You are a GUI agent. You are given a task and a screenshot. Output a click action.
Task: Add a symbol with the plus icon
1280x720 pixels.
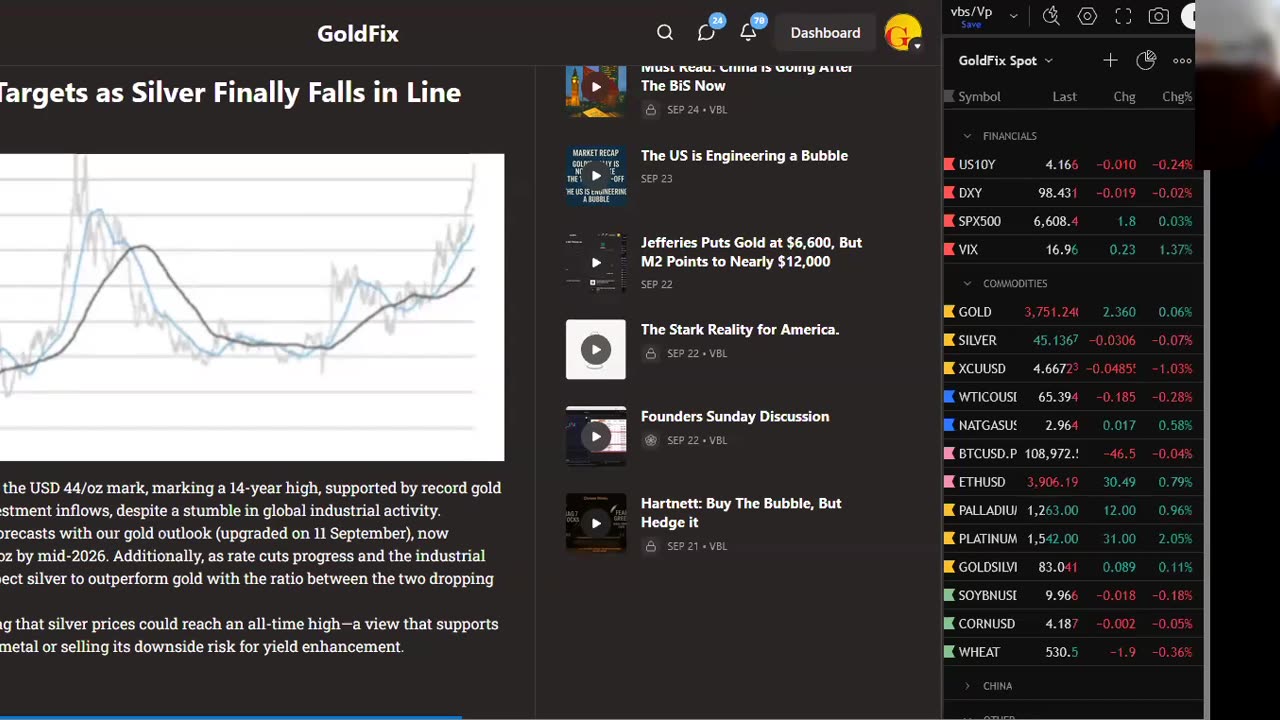point(1110,61)
